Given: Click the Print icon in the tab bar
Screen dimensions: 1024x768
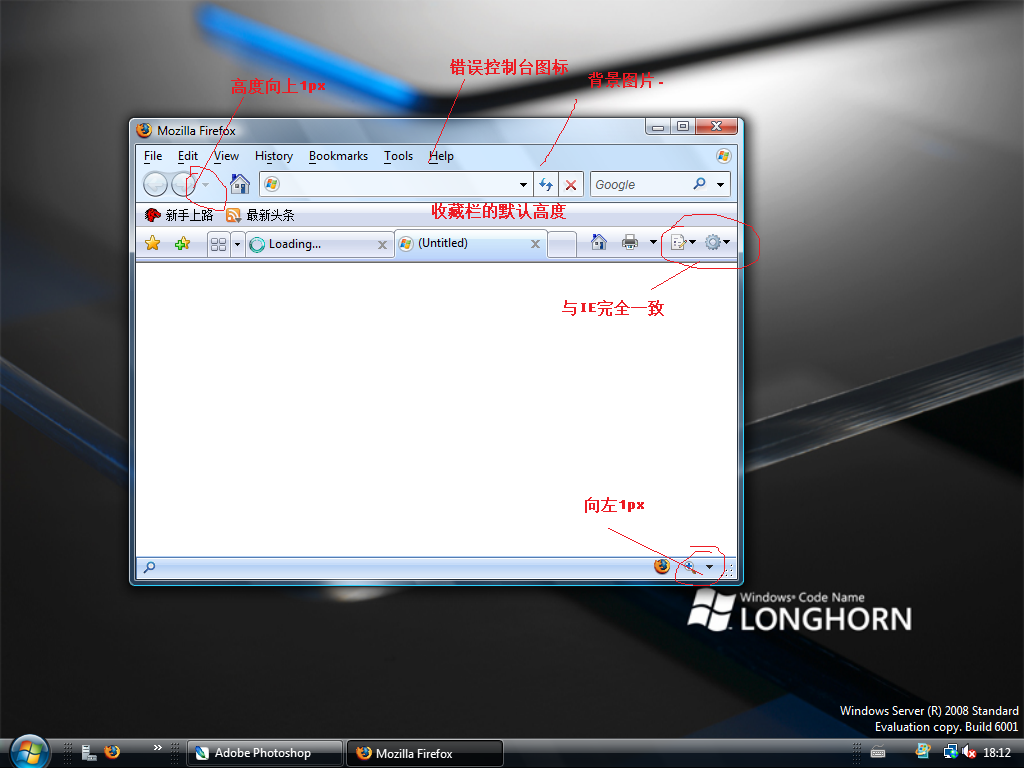Looking at the screenshot, I should pyautogui.click(x=630, y=242).
